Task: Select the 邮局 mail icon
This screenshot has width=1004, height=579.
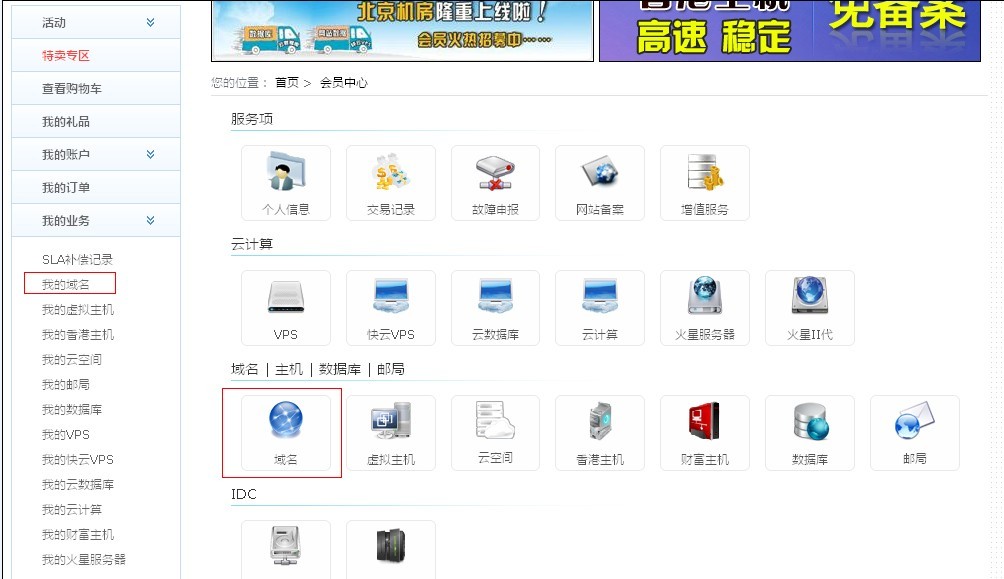Action: pos(914,424)
